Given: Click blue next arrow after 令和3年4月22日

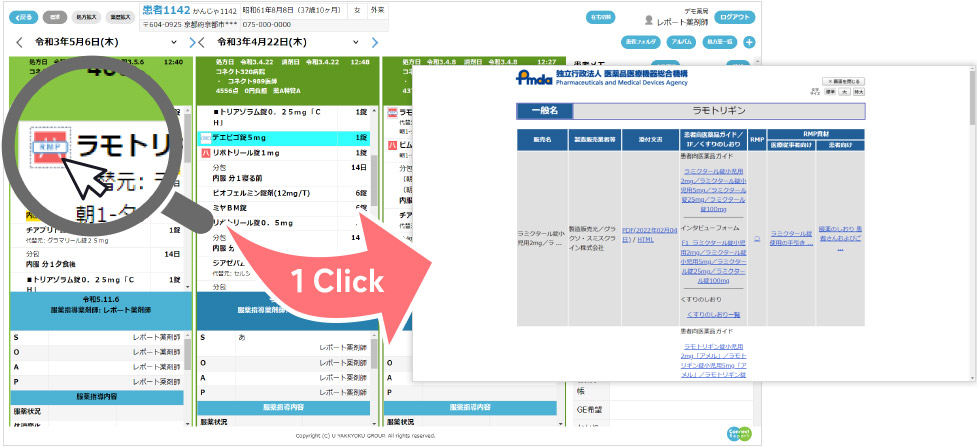Looking at the screenshot, I should [374, 42].
